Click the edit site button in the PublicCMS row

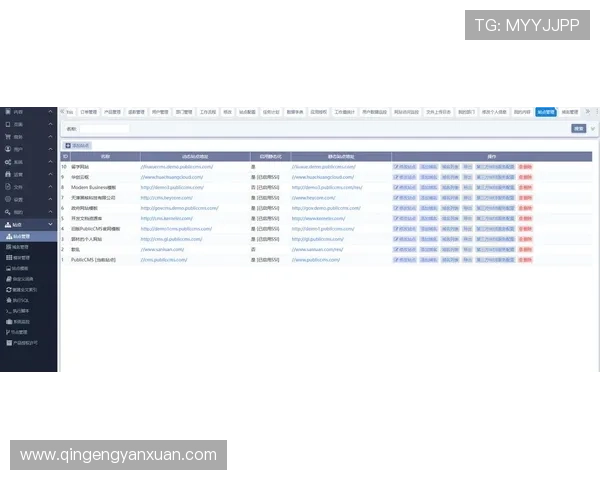(405, 259)
